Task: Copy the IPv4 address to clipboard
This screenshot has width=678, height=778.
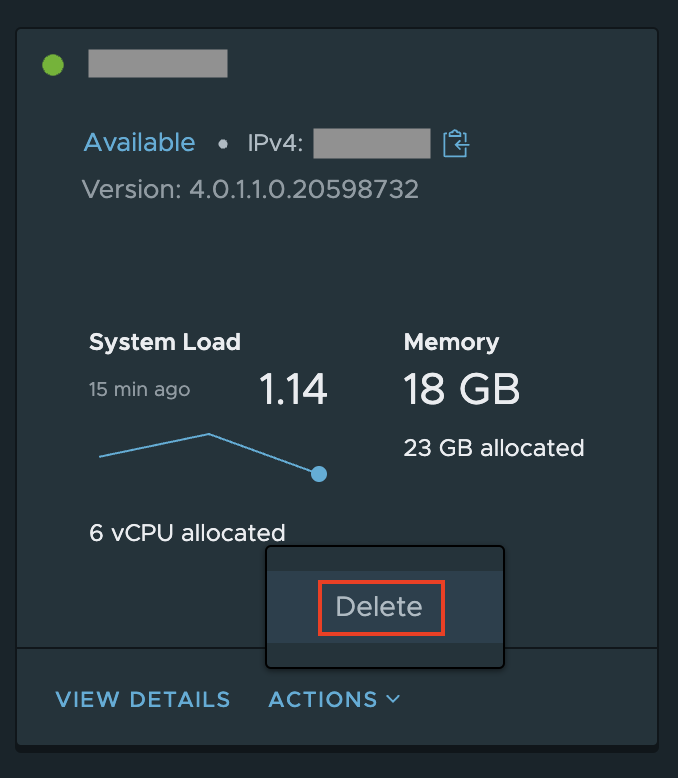Action: (x=456, y=143)
